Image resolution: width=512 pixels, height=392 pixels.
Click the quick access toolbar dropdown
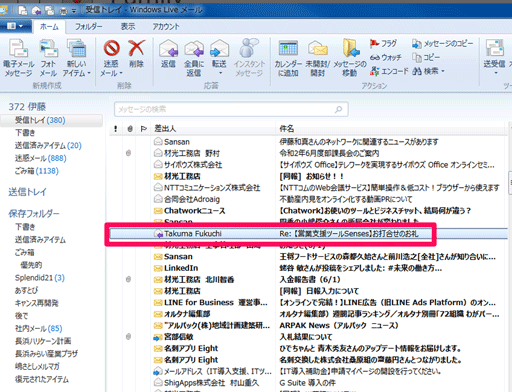click(74, 11)
